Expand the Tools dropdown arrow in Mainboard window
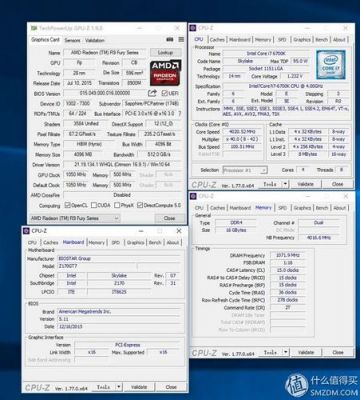 click(x=118, y=387)
